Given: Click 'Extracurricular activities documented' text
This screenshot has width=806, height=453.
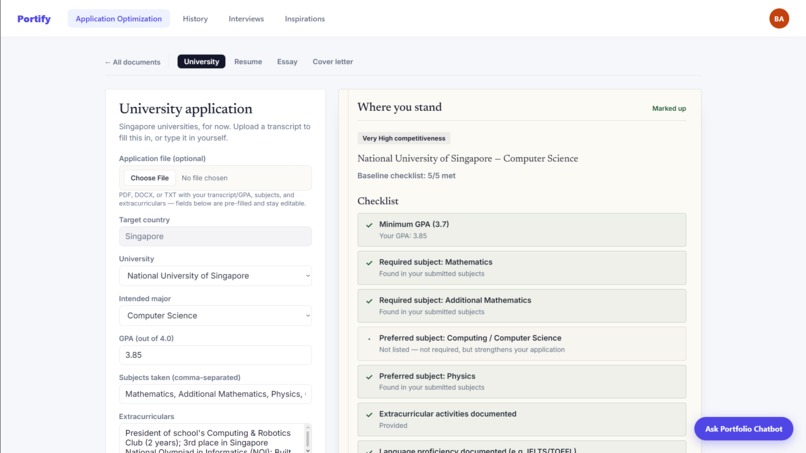Looking at the screenshot, I should 448,414.
